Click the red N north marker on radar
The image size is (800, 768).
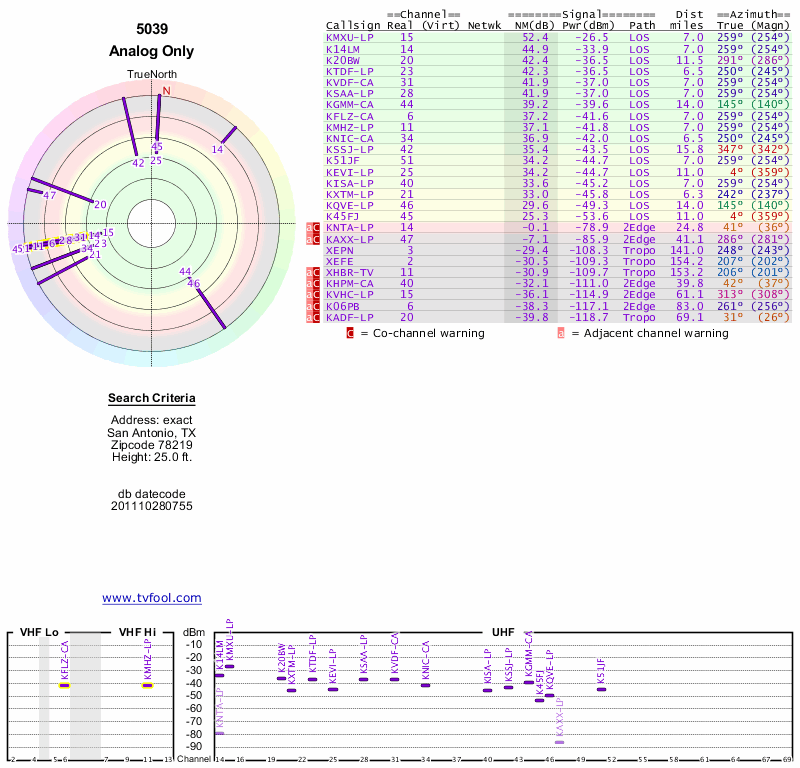click(166, 92)
